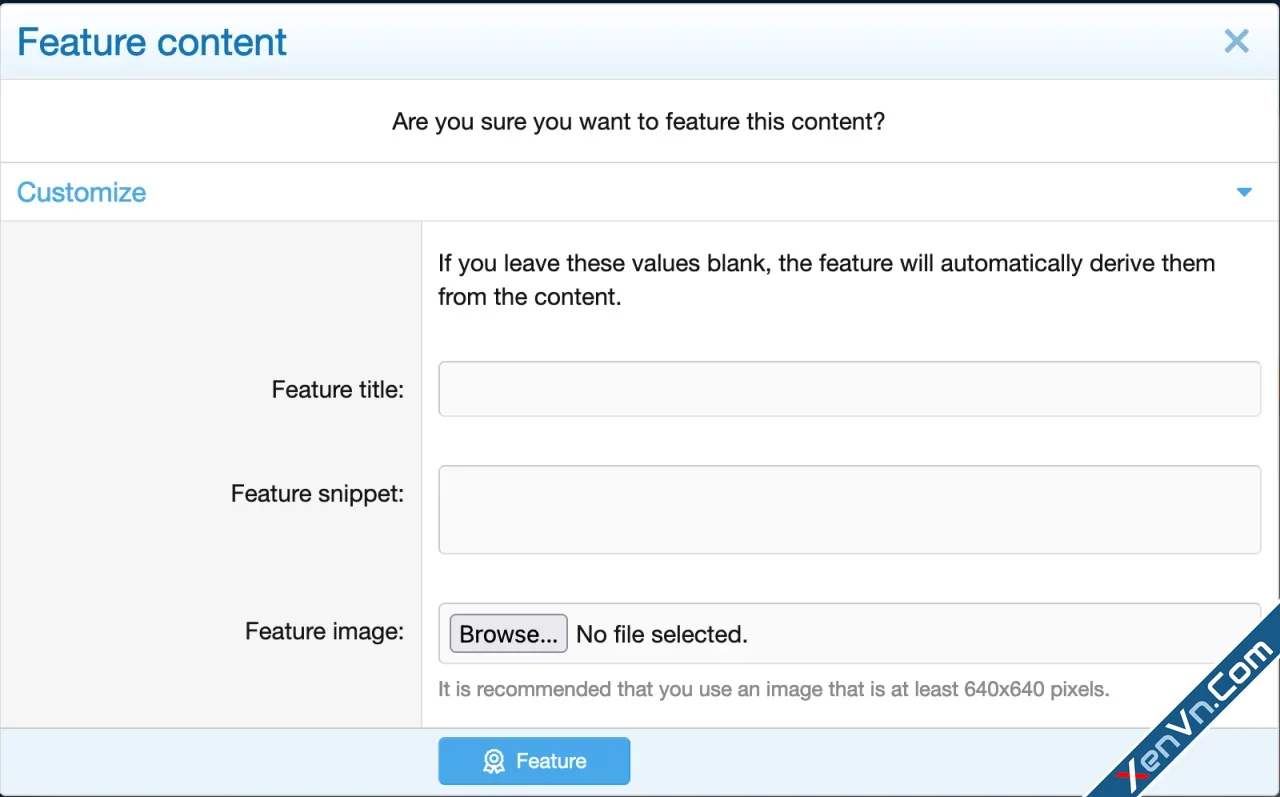
Task: Click the Feature content dialog title
Action: click(151, 41)
